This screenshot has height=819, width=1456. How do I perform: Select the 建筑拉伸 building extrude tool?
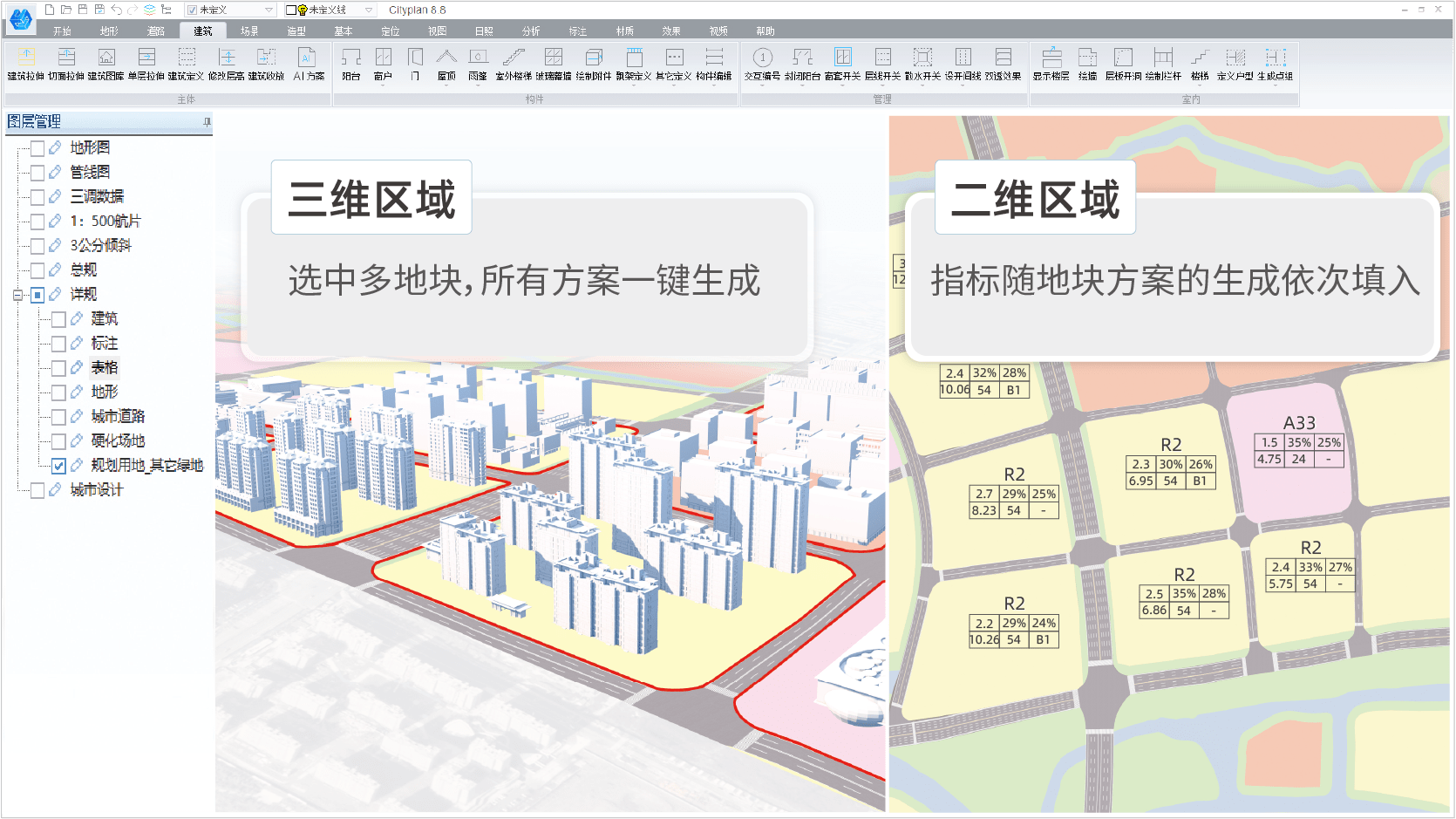tap(26, 64)
